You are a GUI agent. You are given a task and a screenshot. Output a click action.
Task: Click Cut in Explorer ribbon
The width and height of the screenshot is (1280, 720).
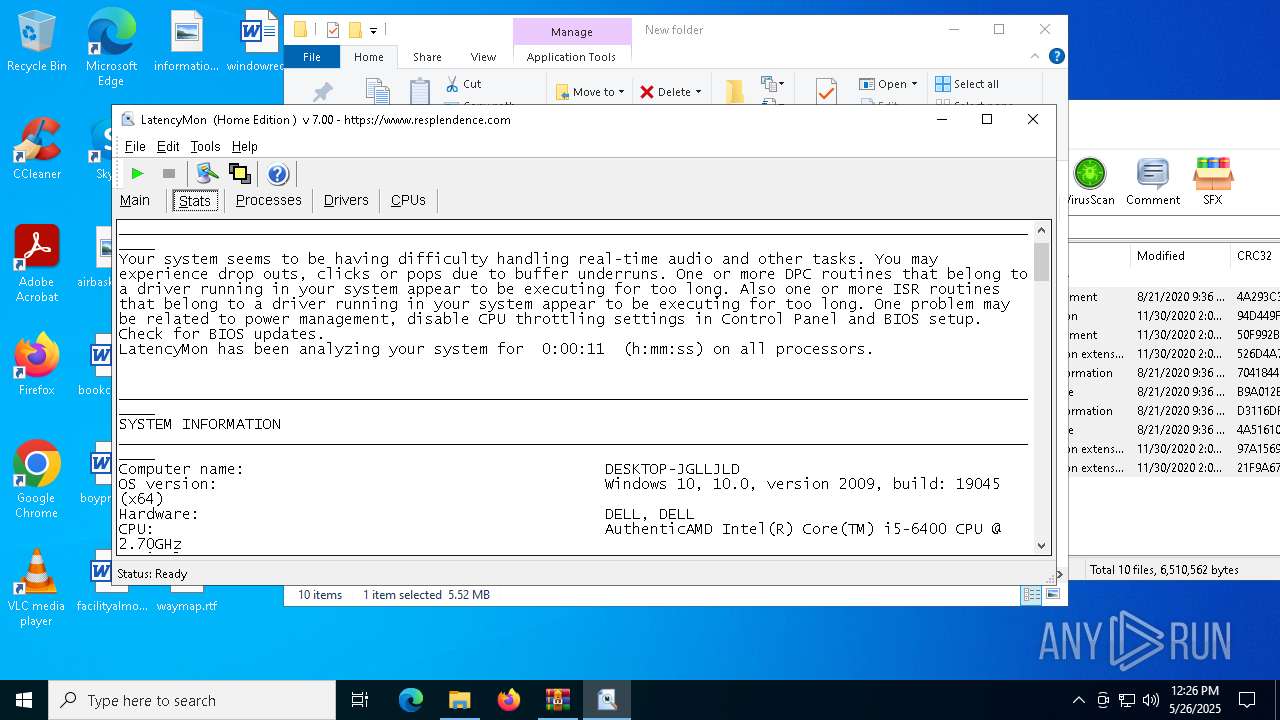point(464,84)
